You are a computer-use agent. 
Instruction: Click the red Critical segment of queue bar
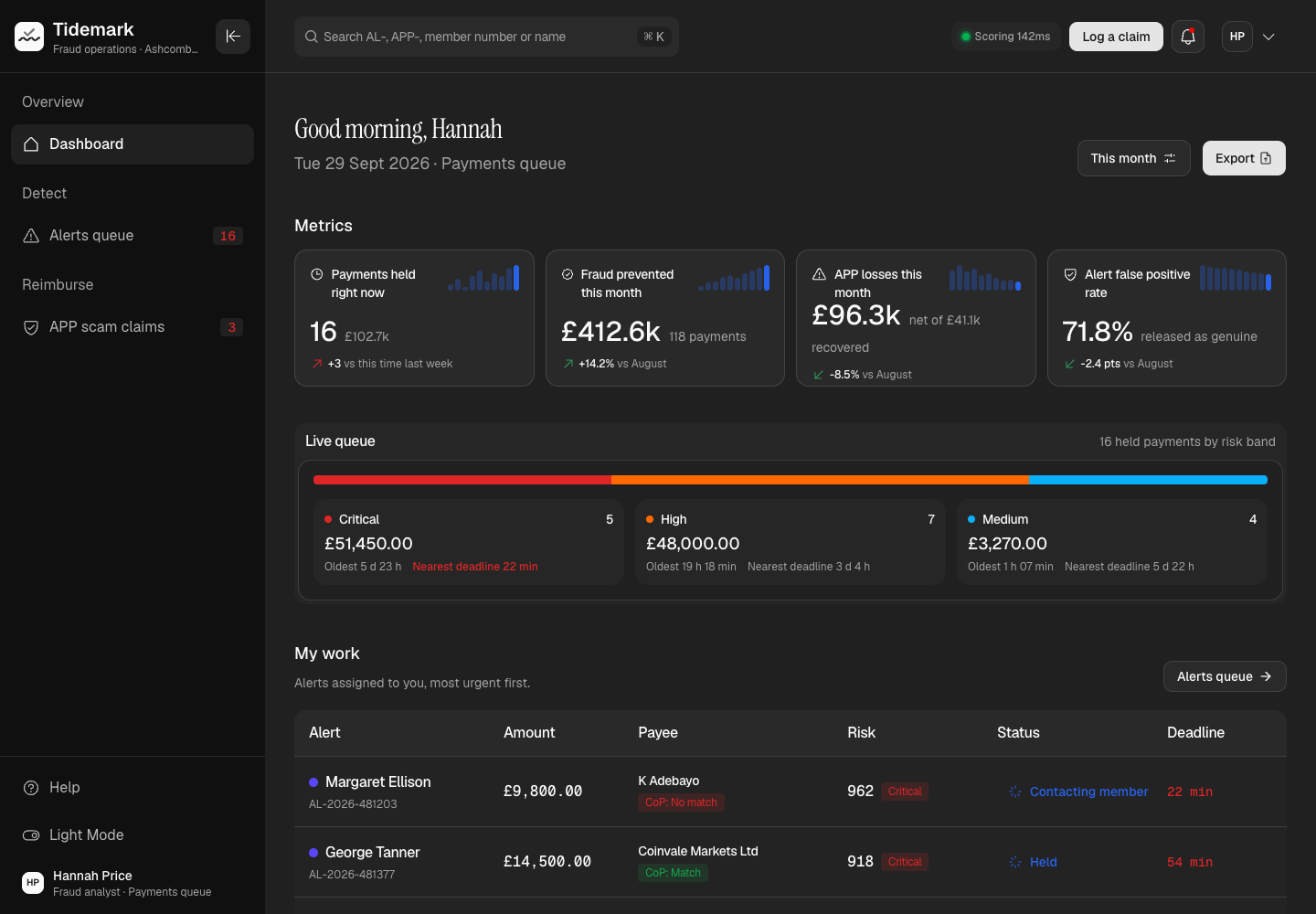tap(462, 480)
